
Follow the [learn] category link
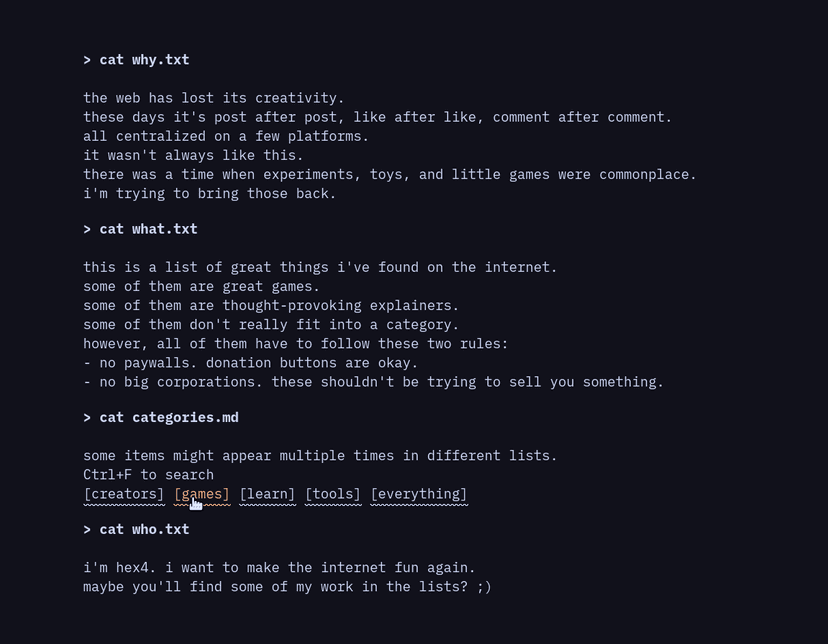coord(267,494)
